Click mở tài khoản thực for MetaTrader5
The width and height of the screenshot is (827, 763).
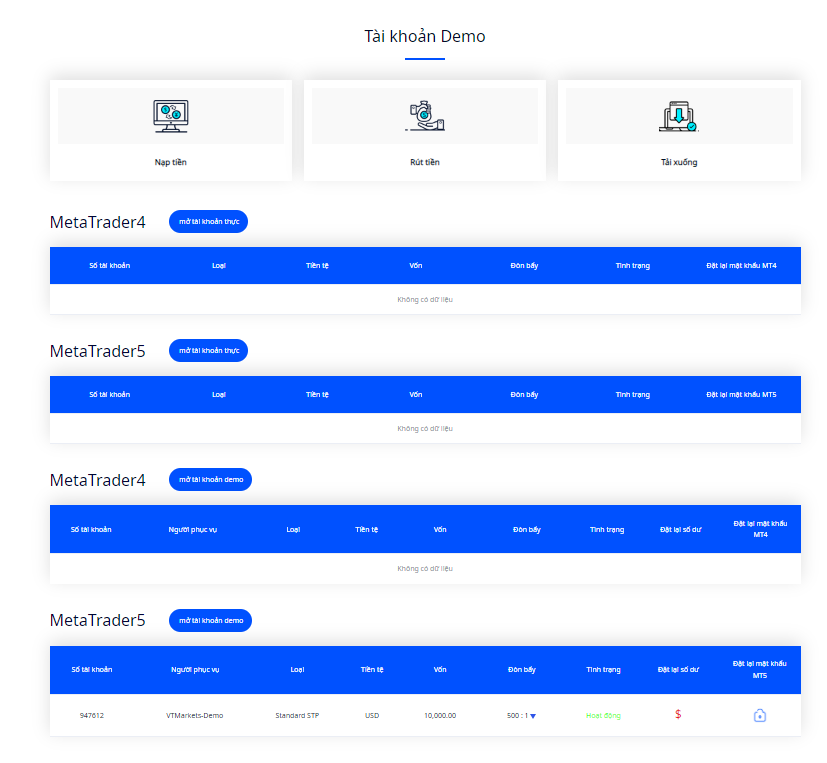coord(208,351)
